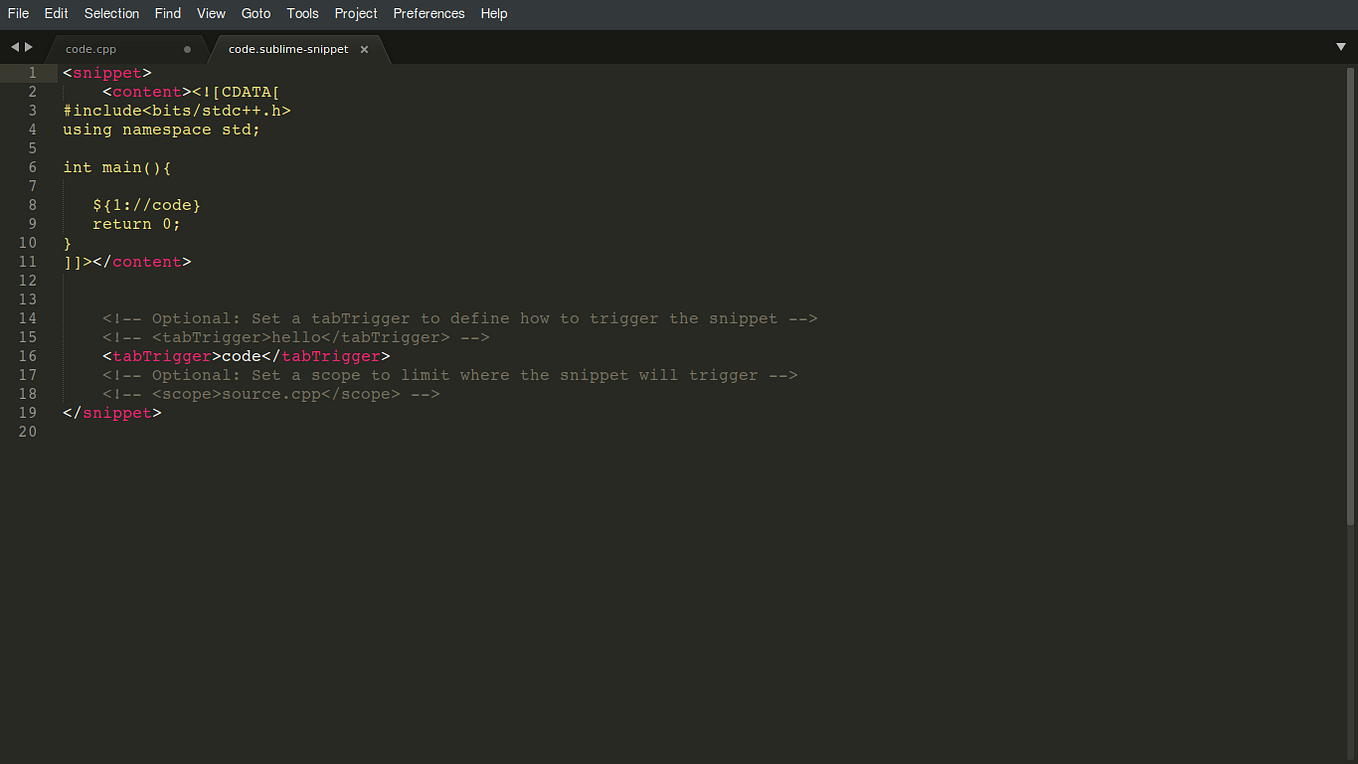Screen dimensions: 1358x764
Task: Click line number 8 in the gutter
Action: click(x=31, y=205)
